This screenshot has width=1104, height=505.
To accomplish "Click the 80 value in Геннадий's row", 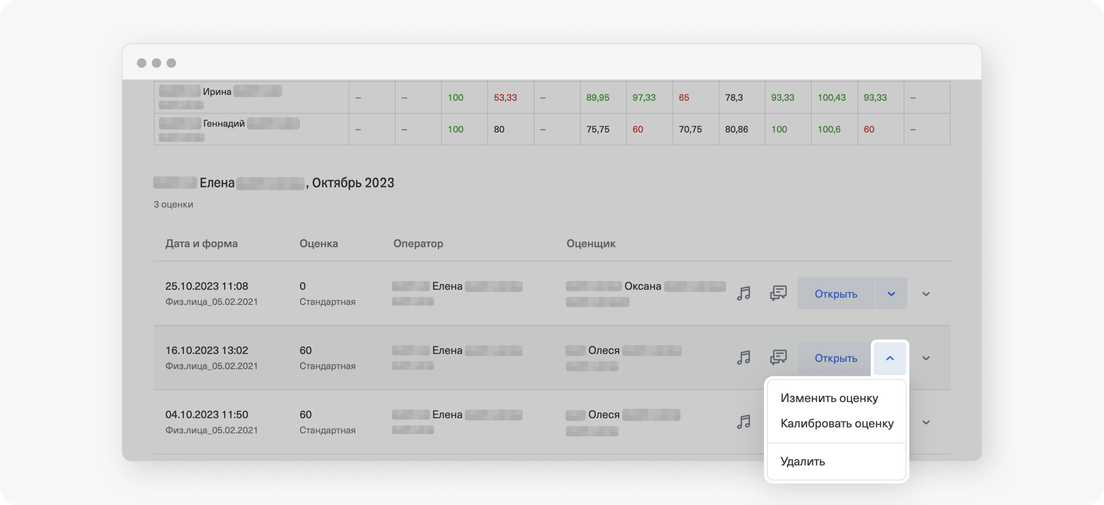I will click(499, 130).
